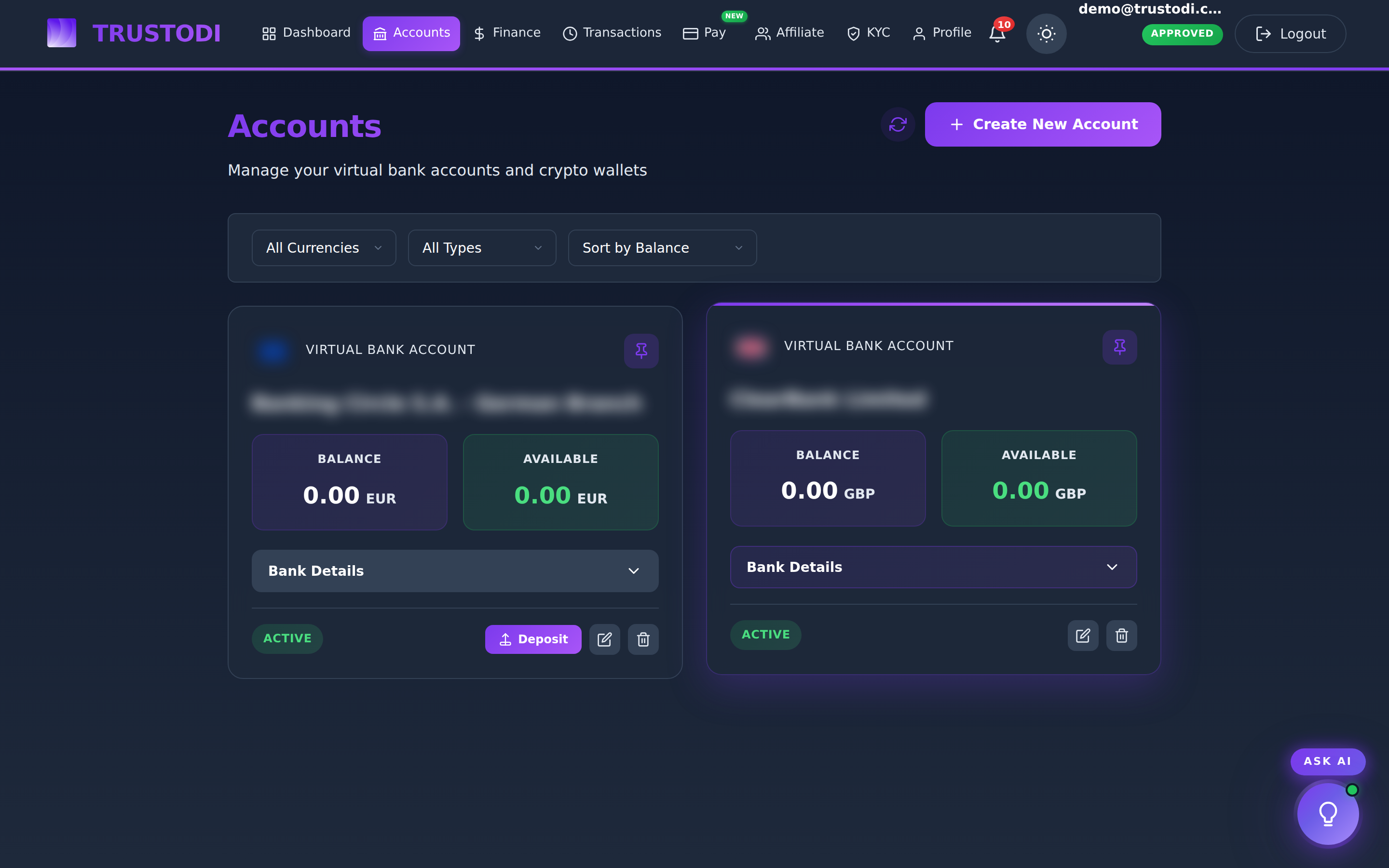Open the Profile page

(x=942, y=33)
